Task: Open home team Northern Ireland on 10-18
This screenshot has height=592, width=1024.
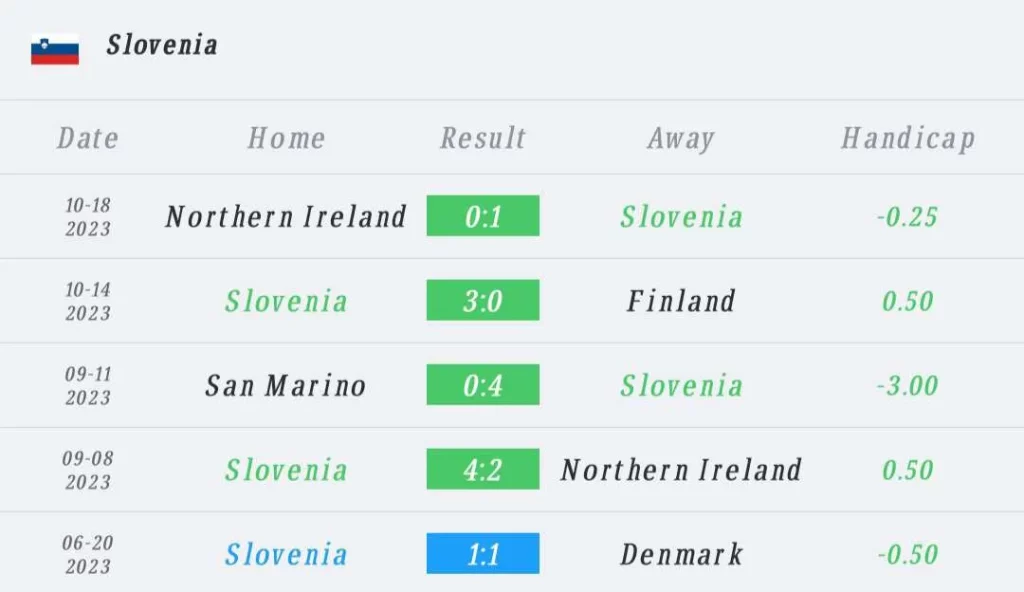Action: [286, 216]
